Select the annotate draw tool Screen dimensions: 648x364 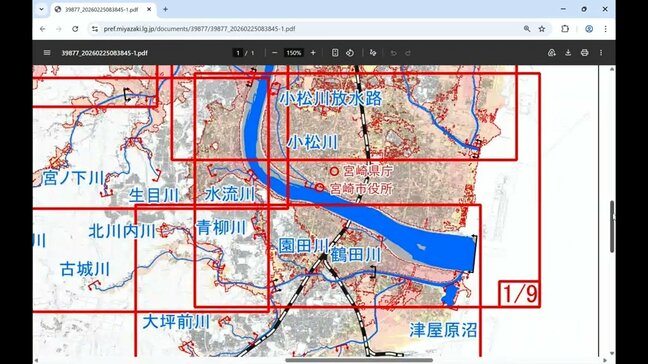coord(373,53)
